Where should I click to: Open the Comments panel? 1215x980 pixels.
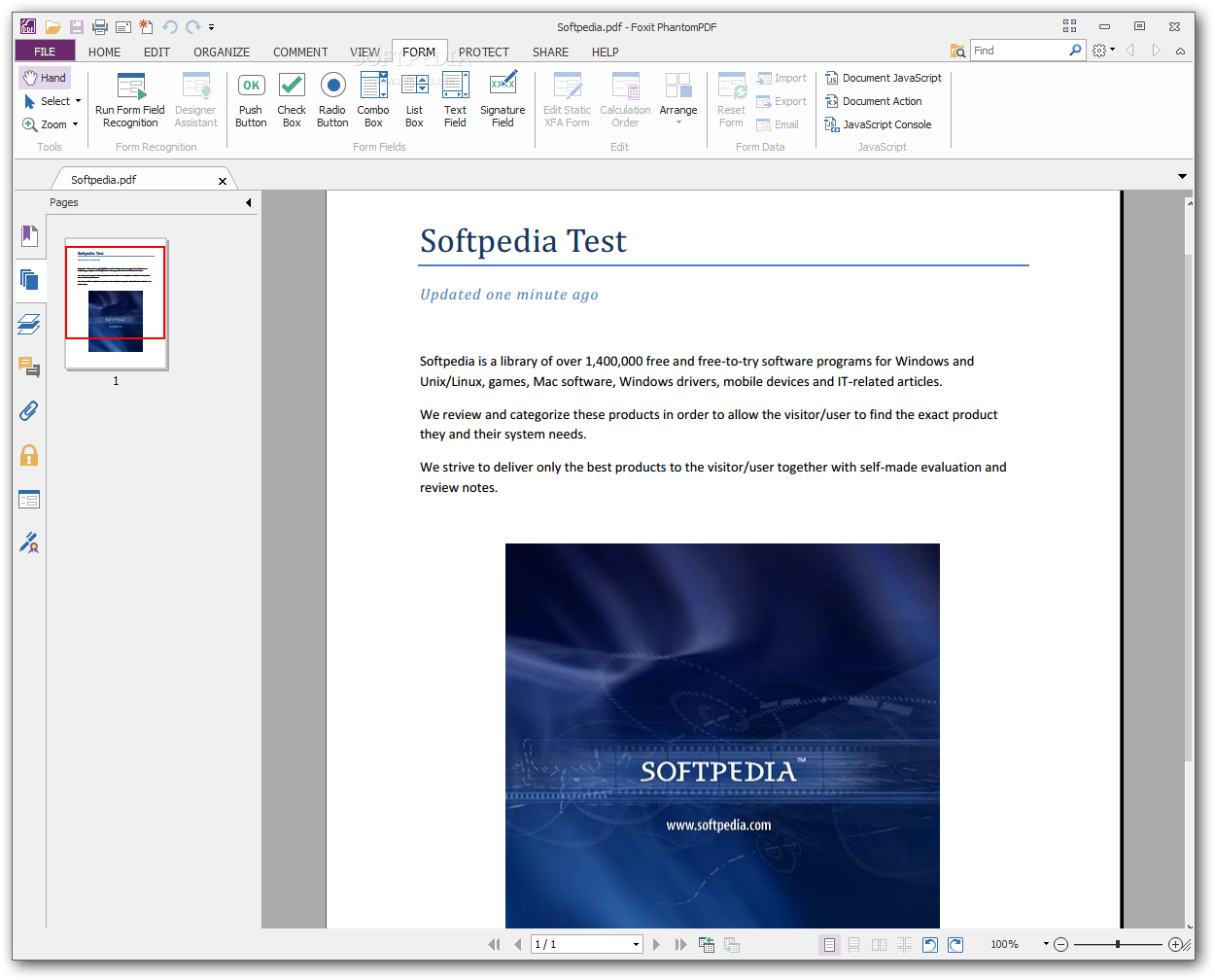[29, 367]
